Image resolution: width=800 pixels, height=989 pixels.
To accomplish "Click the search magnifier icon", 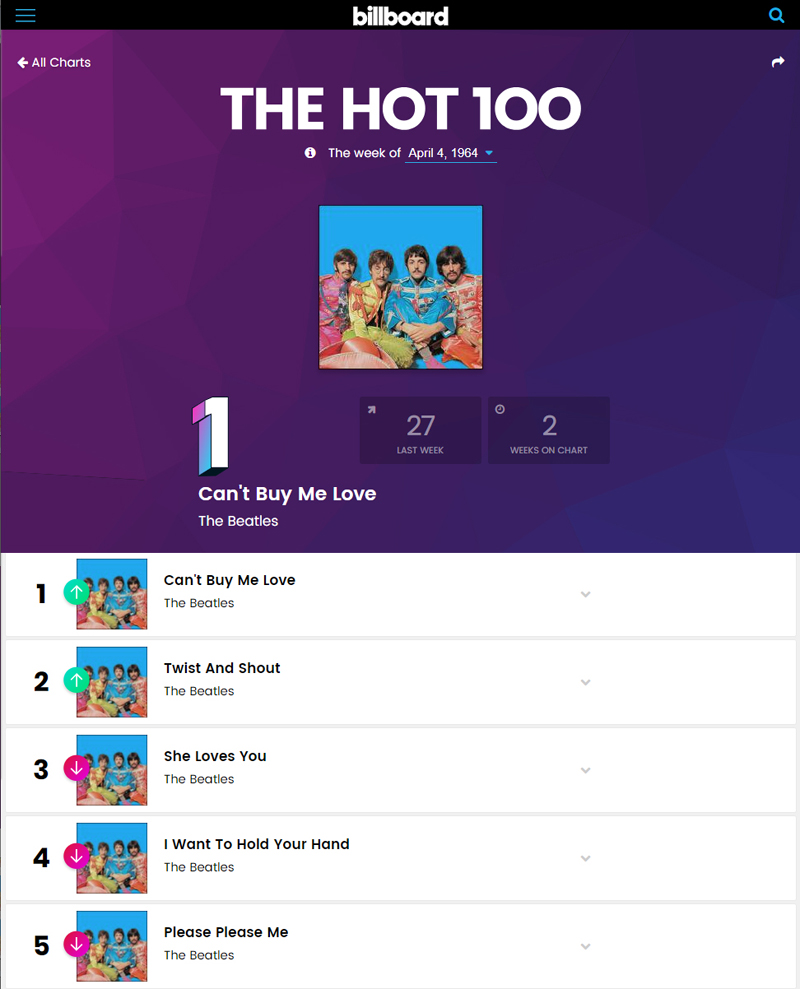I will click(x=776, y=15).
